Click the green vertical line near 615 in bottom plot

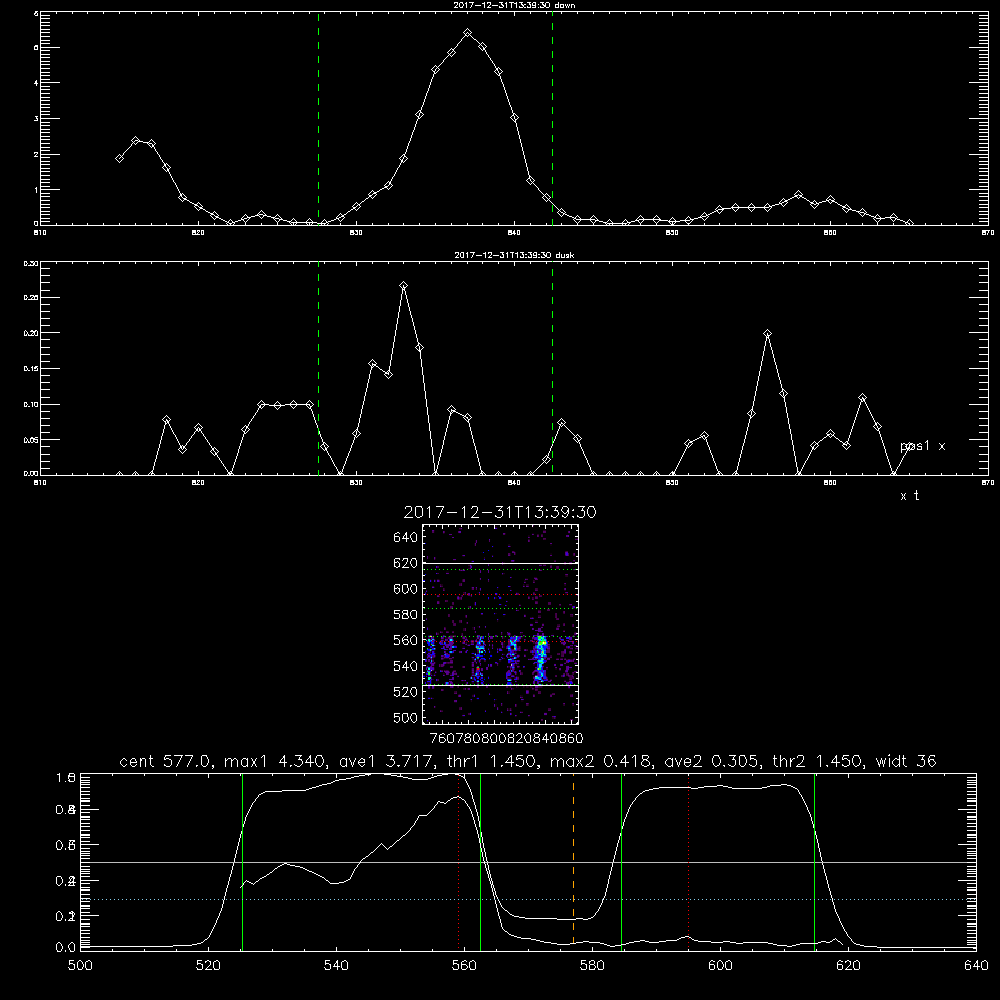(814, 860)
